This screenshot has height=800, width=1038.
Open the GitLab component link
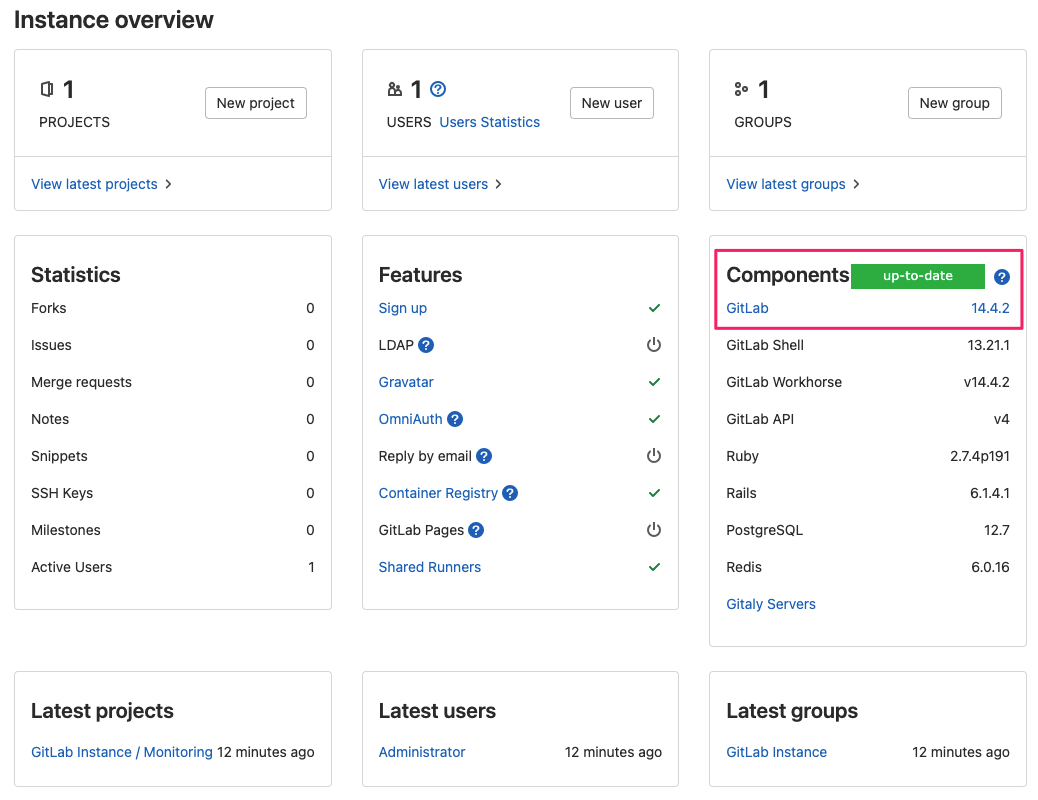point(747,308)
